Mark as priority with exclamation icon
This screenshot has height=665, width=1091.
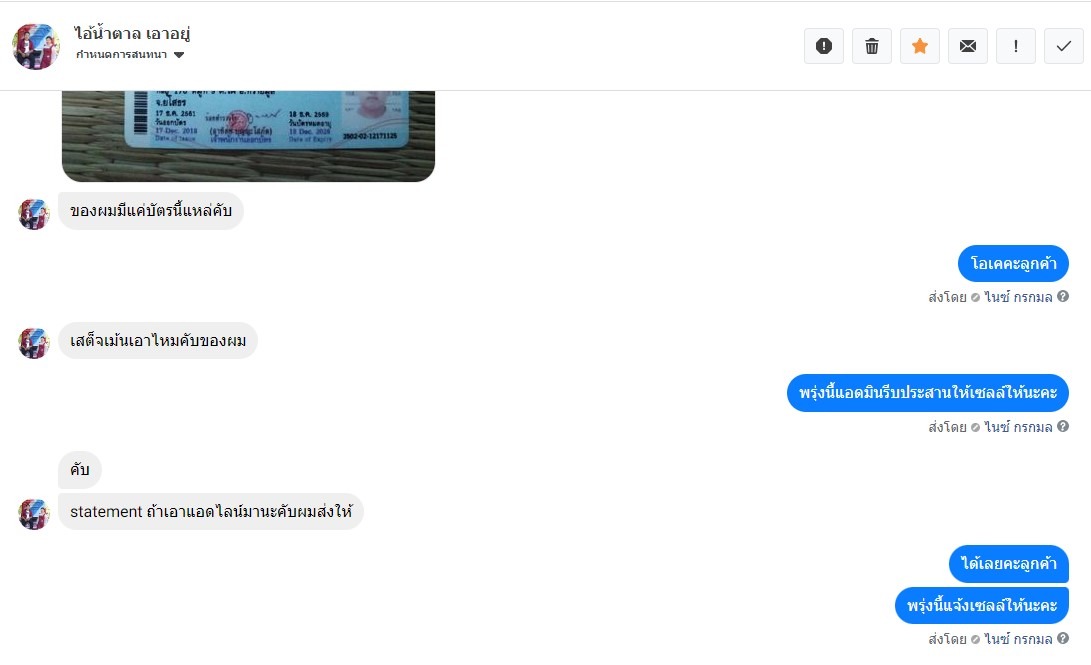point(1016,46)
